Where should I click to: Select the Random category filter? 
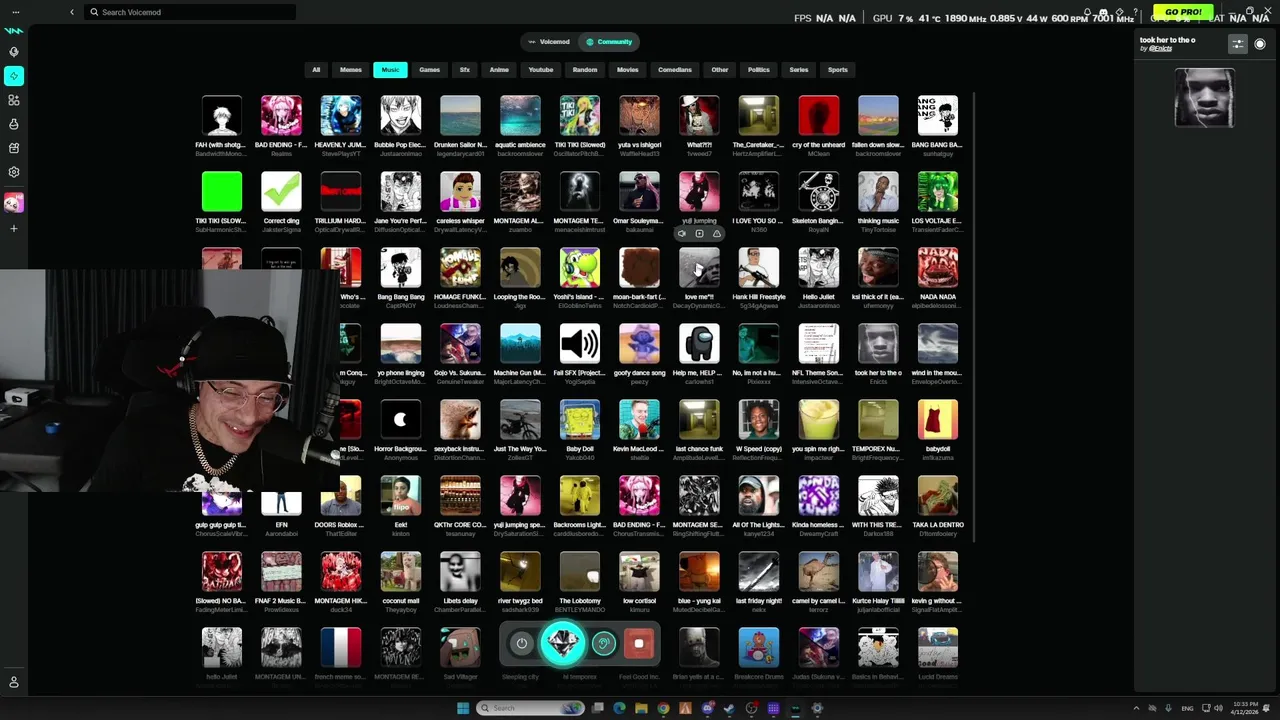click(x=585, y=70)
